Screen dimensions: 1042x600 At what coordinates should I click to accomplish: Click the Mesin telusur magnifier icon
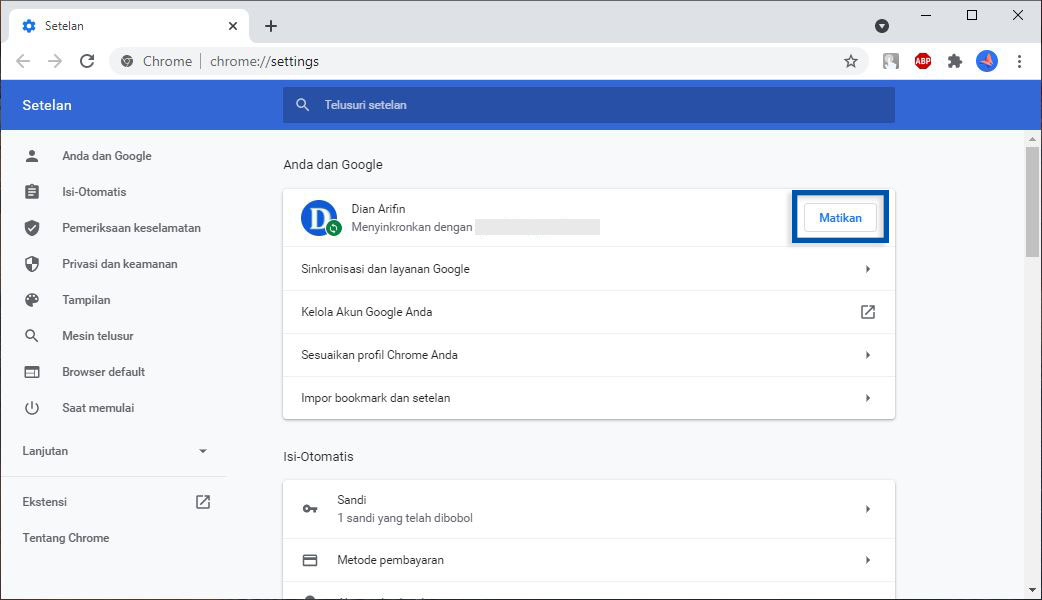point(30,335)
